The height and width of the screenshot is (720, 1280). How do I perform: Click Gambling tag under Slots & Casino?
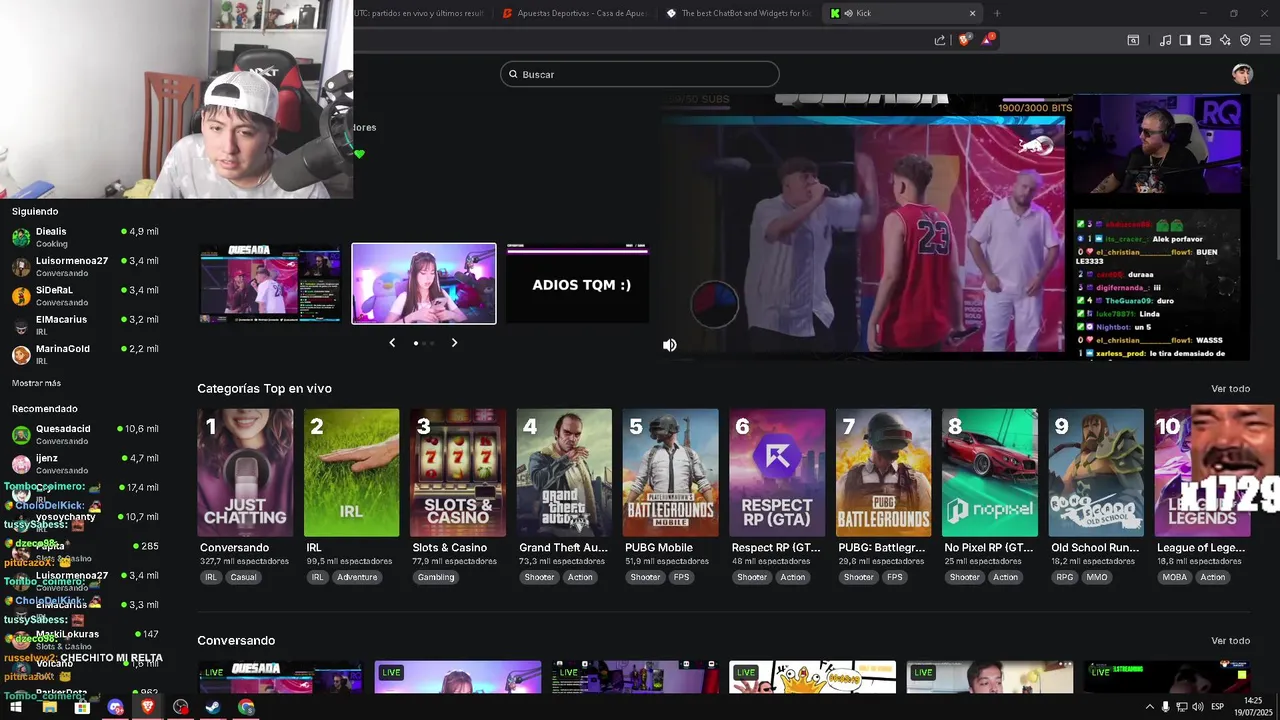(x=436, y=577)
